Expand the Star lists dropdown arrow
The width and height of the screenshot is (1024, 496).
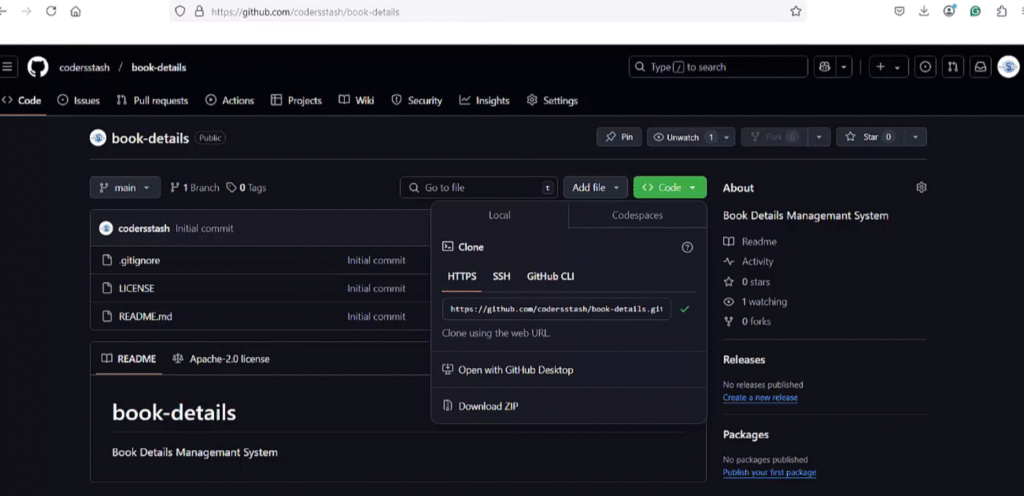pos(916,137)
